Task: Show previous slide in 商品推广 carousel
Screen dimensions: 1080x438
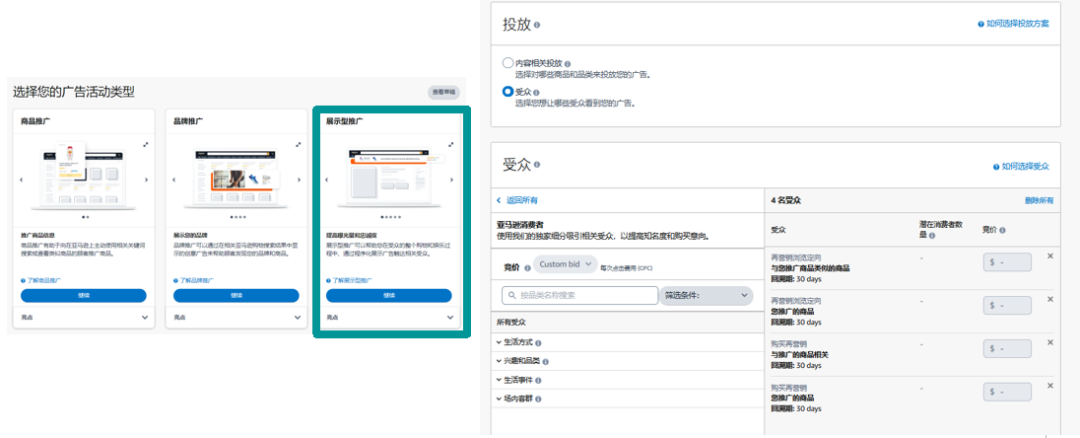Action: 21,180
